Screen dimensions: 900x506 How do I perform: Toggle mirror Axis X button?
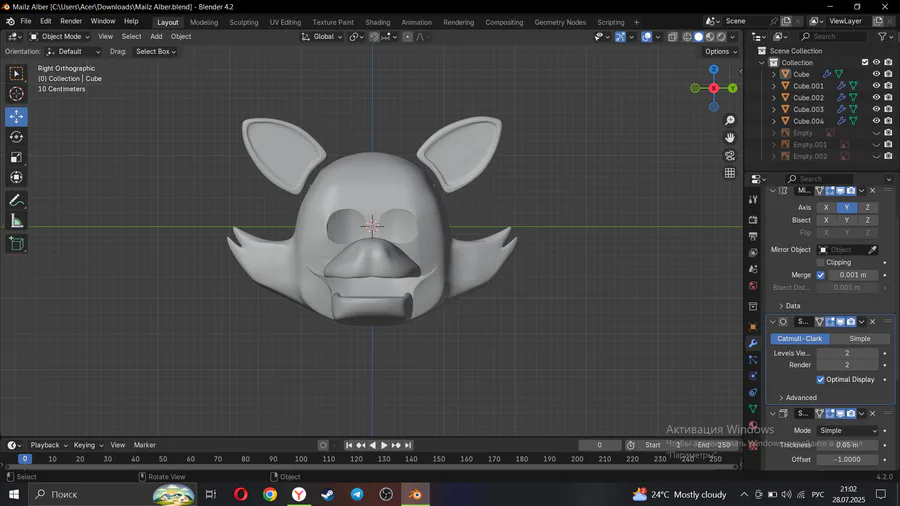click(x=826, y=208)
